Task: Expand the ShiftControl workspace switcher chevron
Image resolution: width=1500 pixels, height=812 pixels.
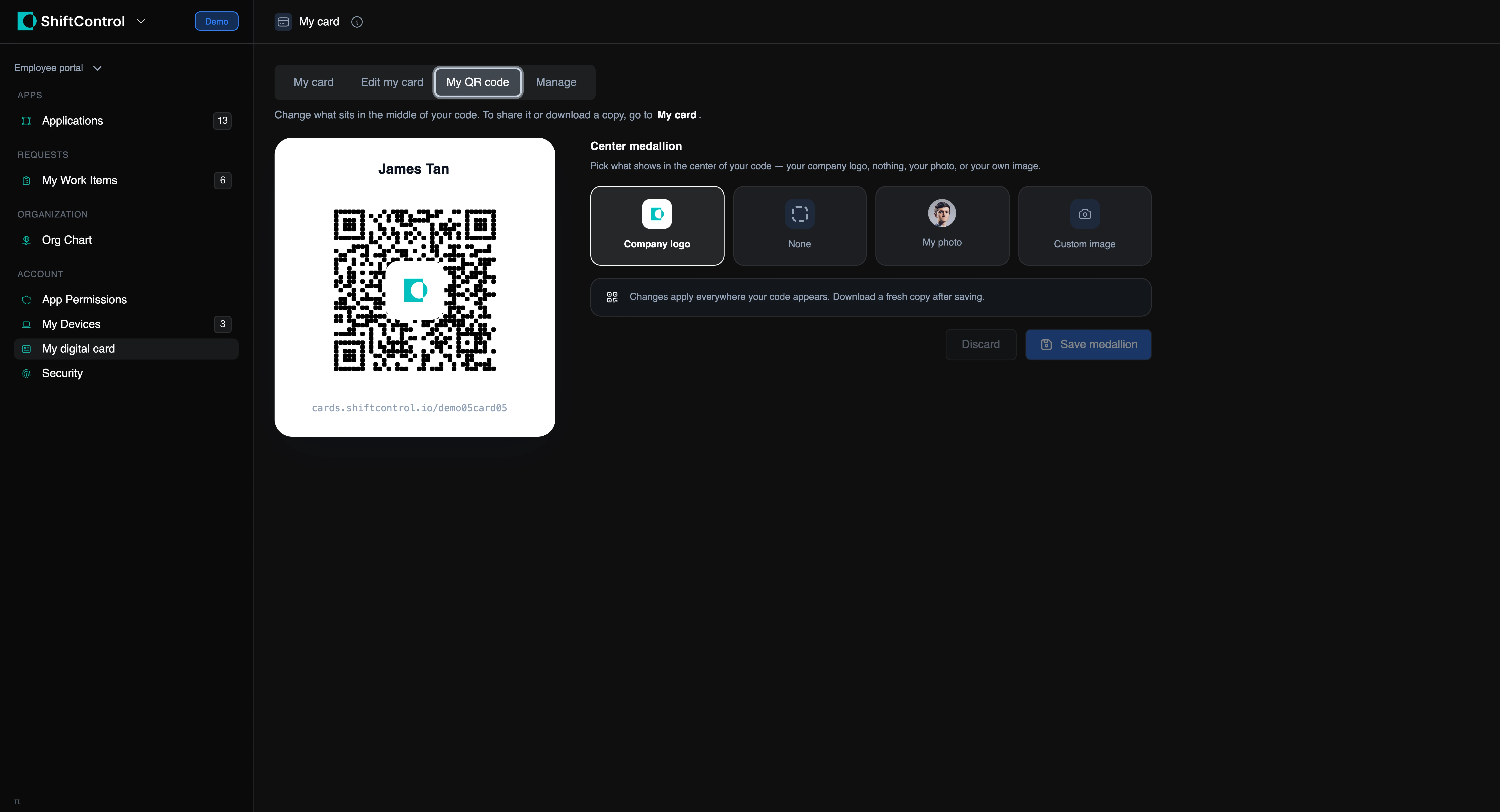Action: (x=141, y=21)
